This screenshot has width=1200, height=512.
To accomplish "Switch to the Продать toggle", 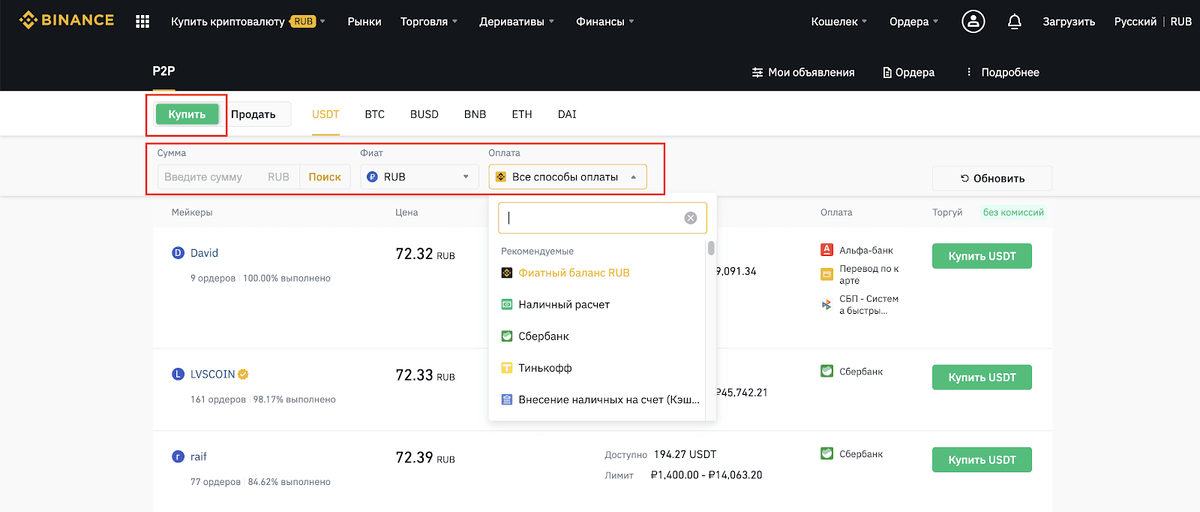I will [254, 114].
